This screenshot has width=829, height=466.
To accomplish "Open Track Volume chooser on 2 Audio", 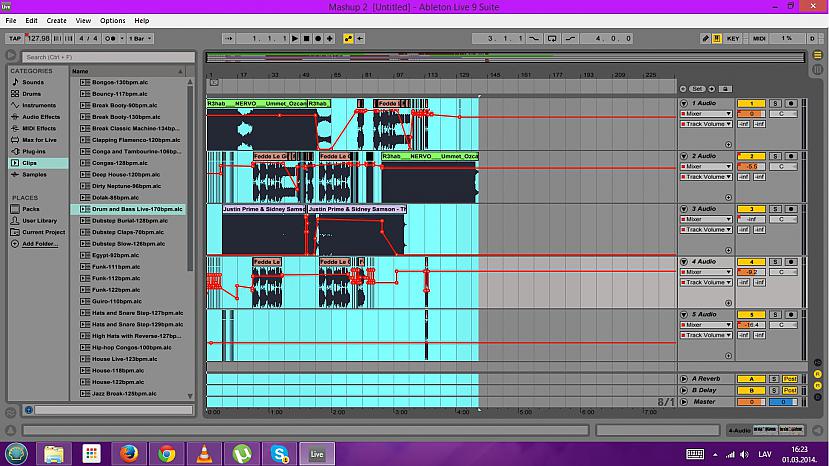I will point(706,177).
